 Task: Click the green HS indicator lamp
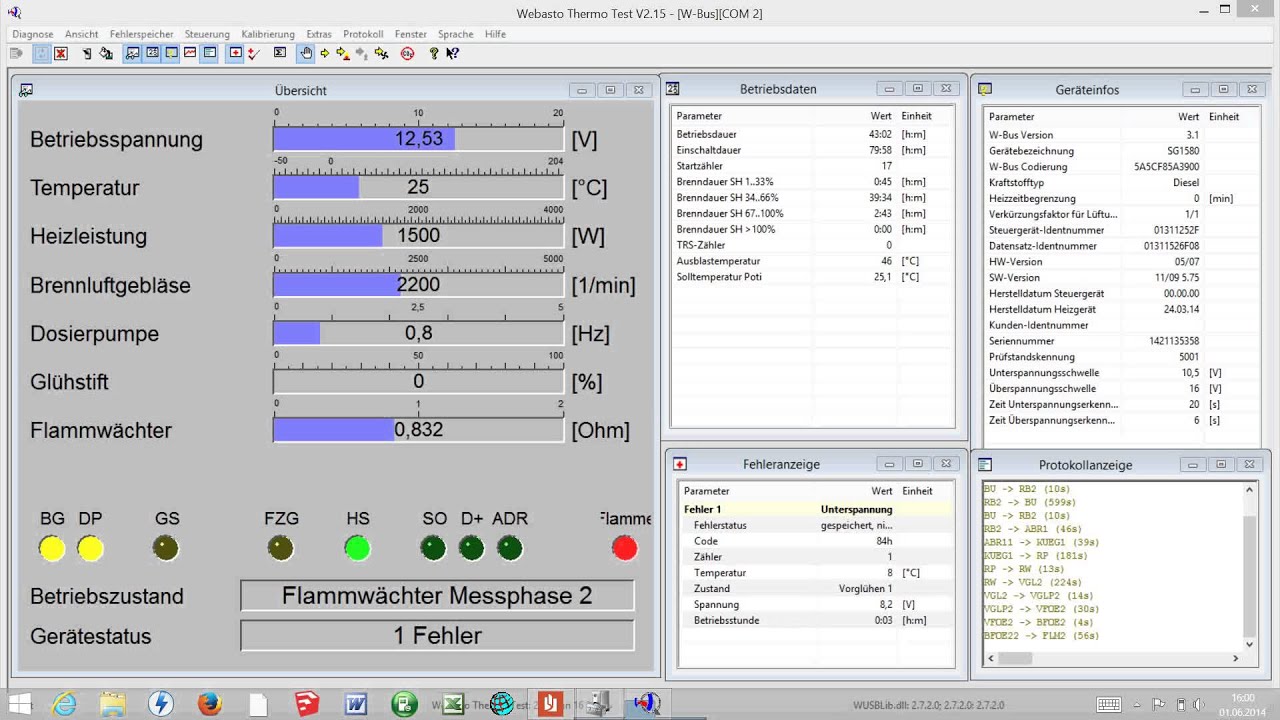357,548
